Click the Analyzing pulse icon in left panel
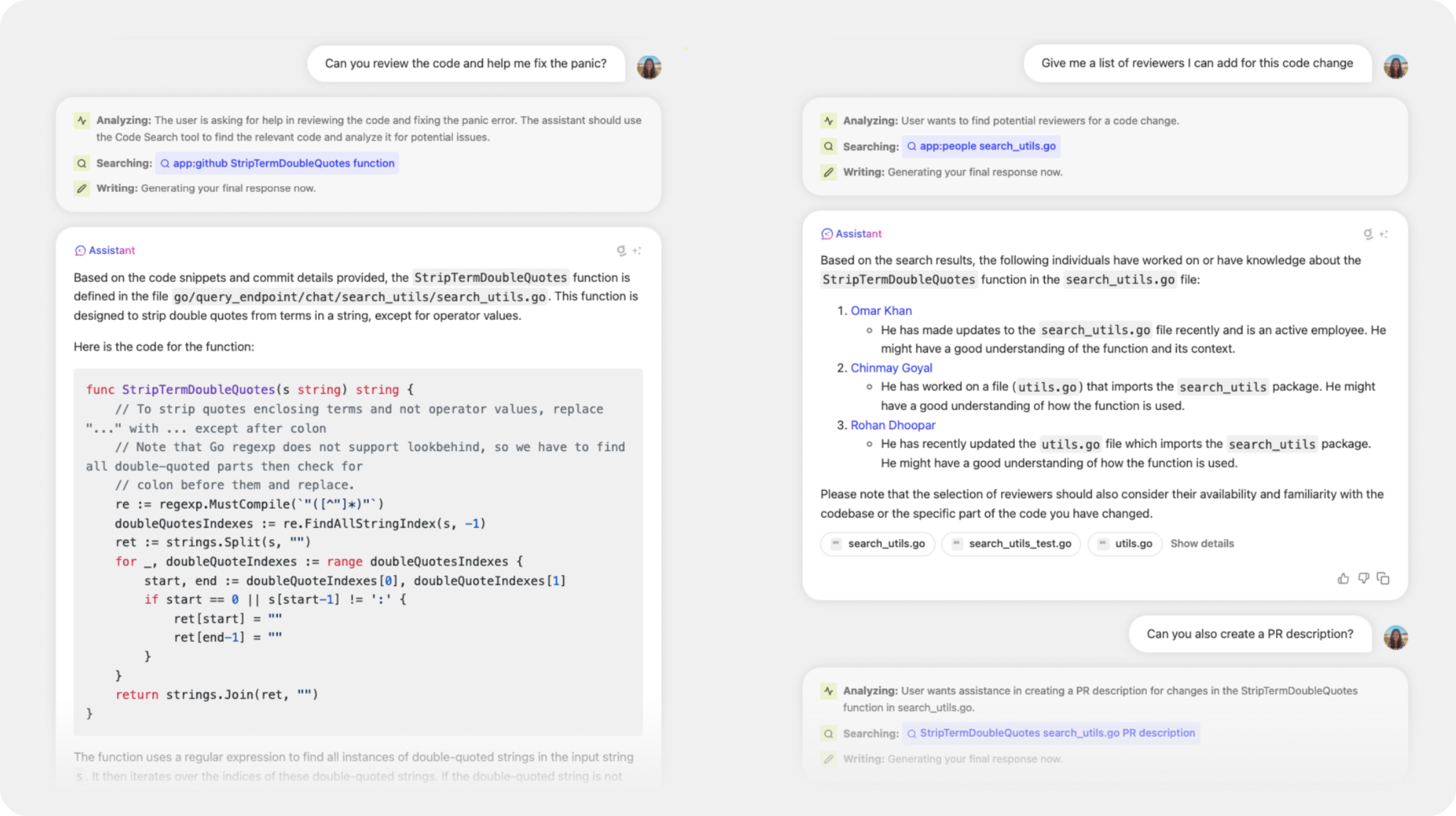Viewport: 1456px width, 816px height. (x=82, y=120)
